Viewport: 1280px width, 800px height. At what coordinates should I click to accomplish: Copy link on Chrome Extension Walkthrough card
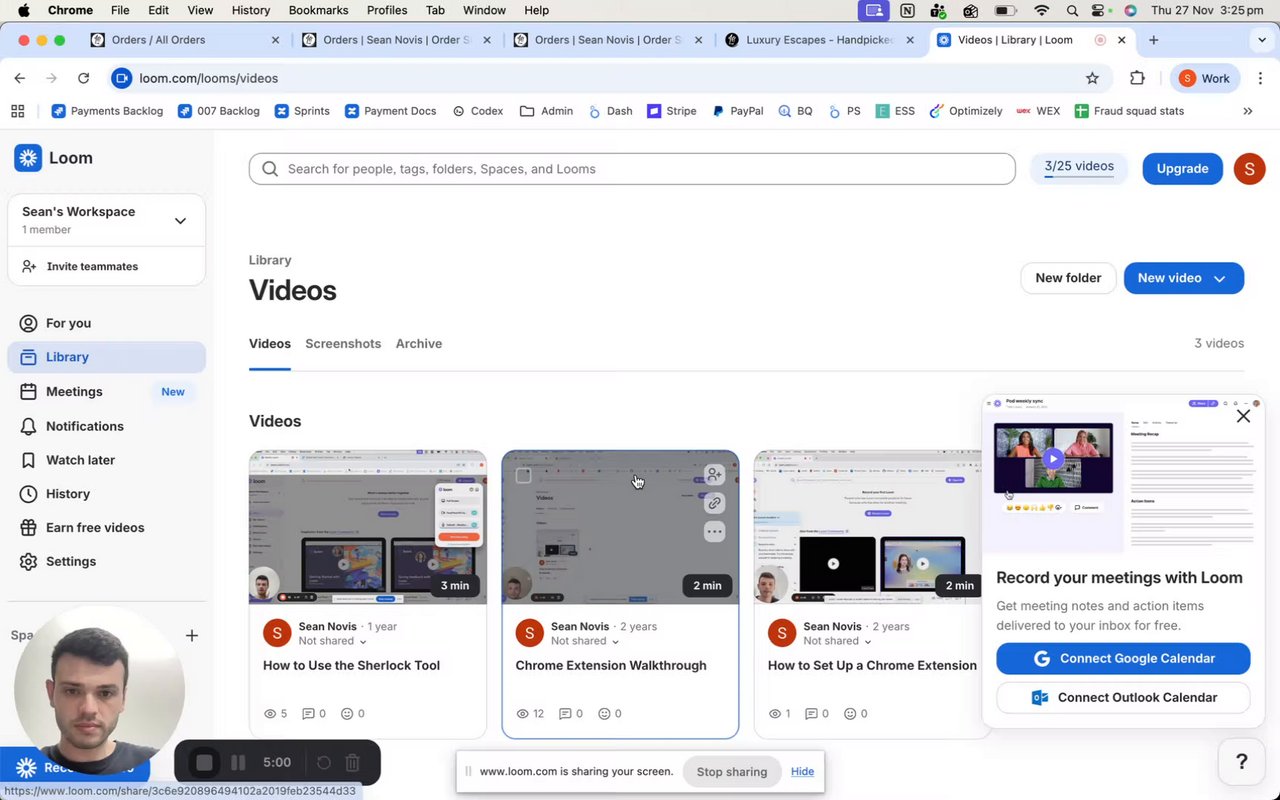click(x=714, y=503)
